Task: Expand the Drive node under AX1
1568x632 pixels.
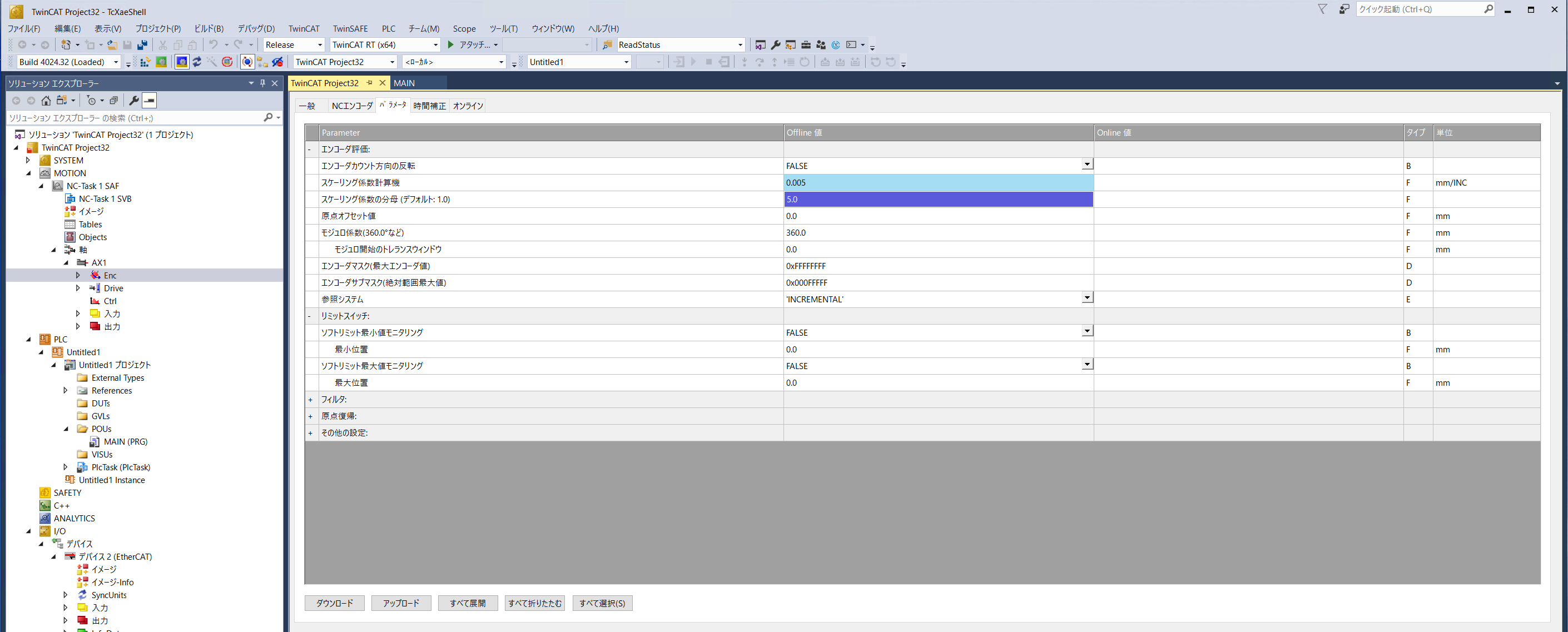Action: [x=78, y=288]
